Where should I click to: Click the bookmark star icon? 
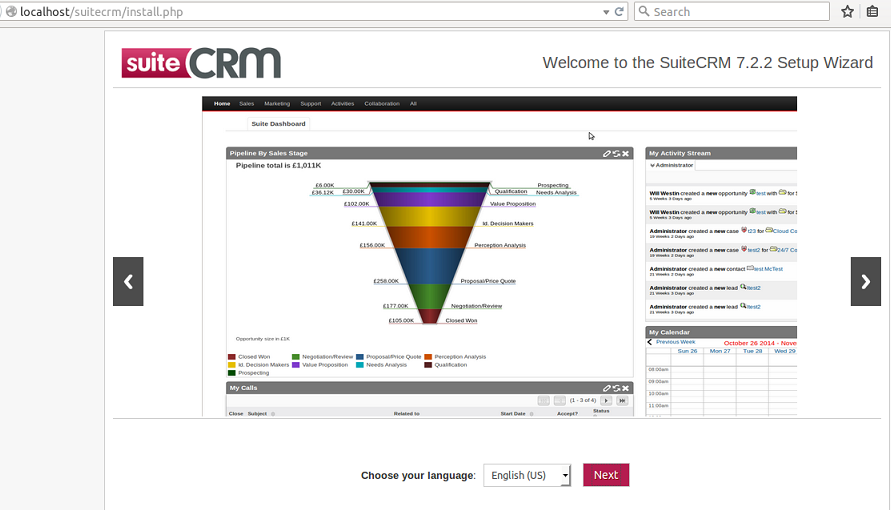click(847, 11)
